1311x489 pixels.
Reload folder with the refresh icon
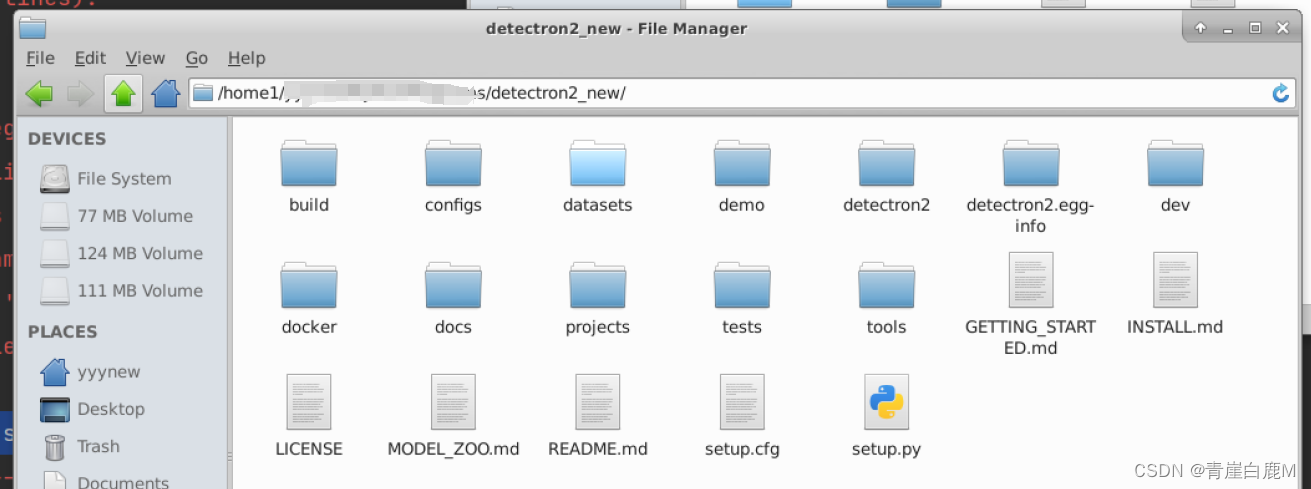pyautogui.click(x=1280, y=93)
